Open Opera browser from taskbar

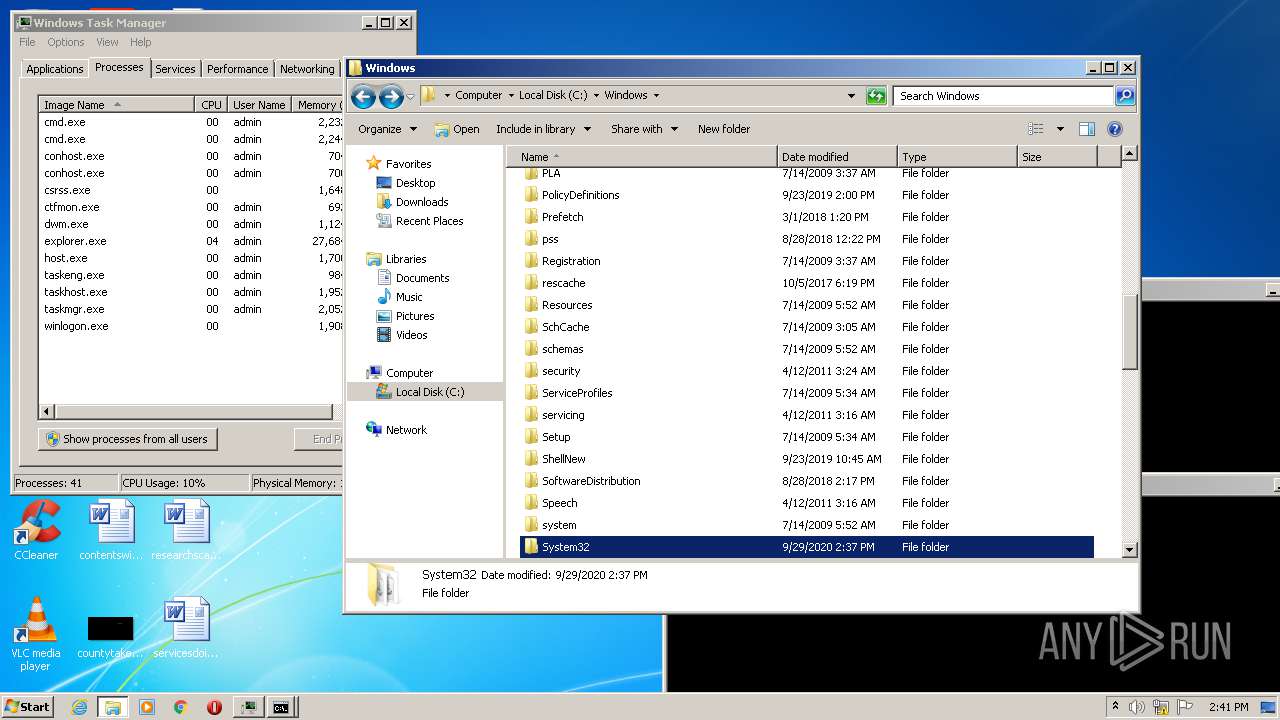click(x=214, y=707)
